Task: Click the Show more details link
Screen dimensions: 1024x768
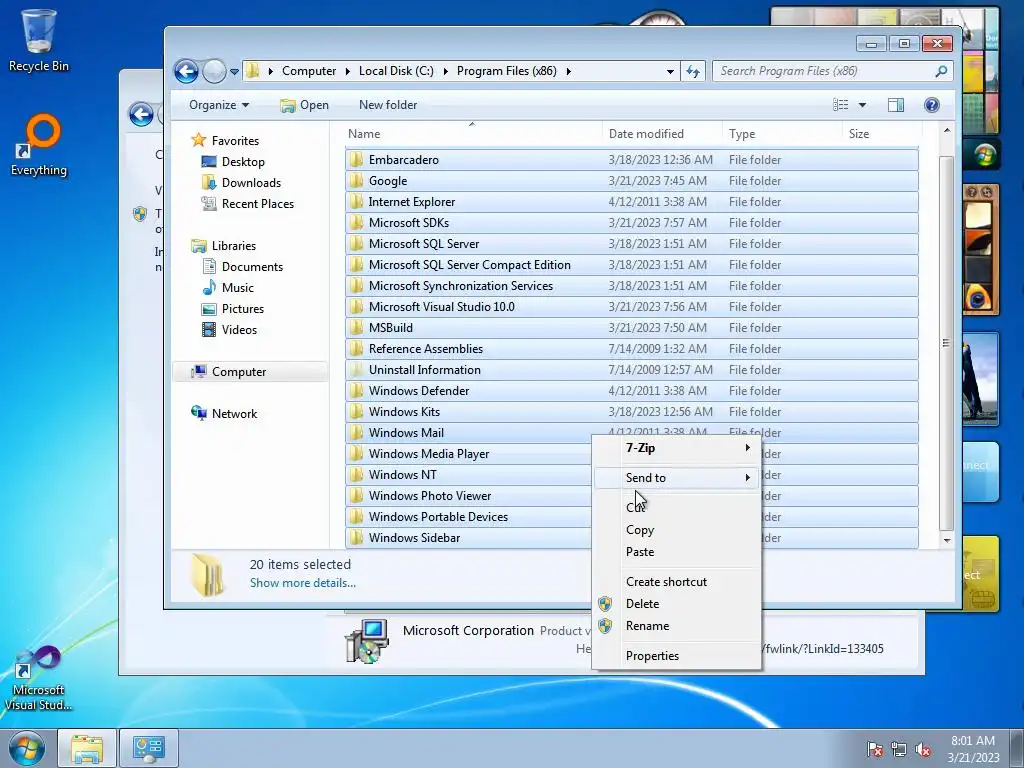Action: (x=302, y=583)
